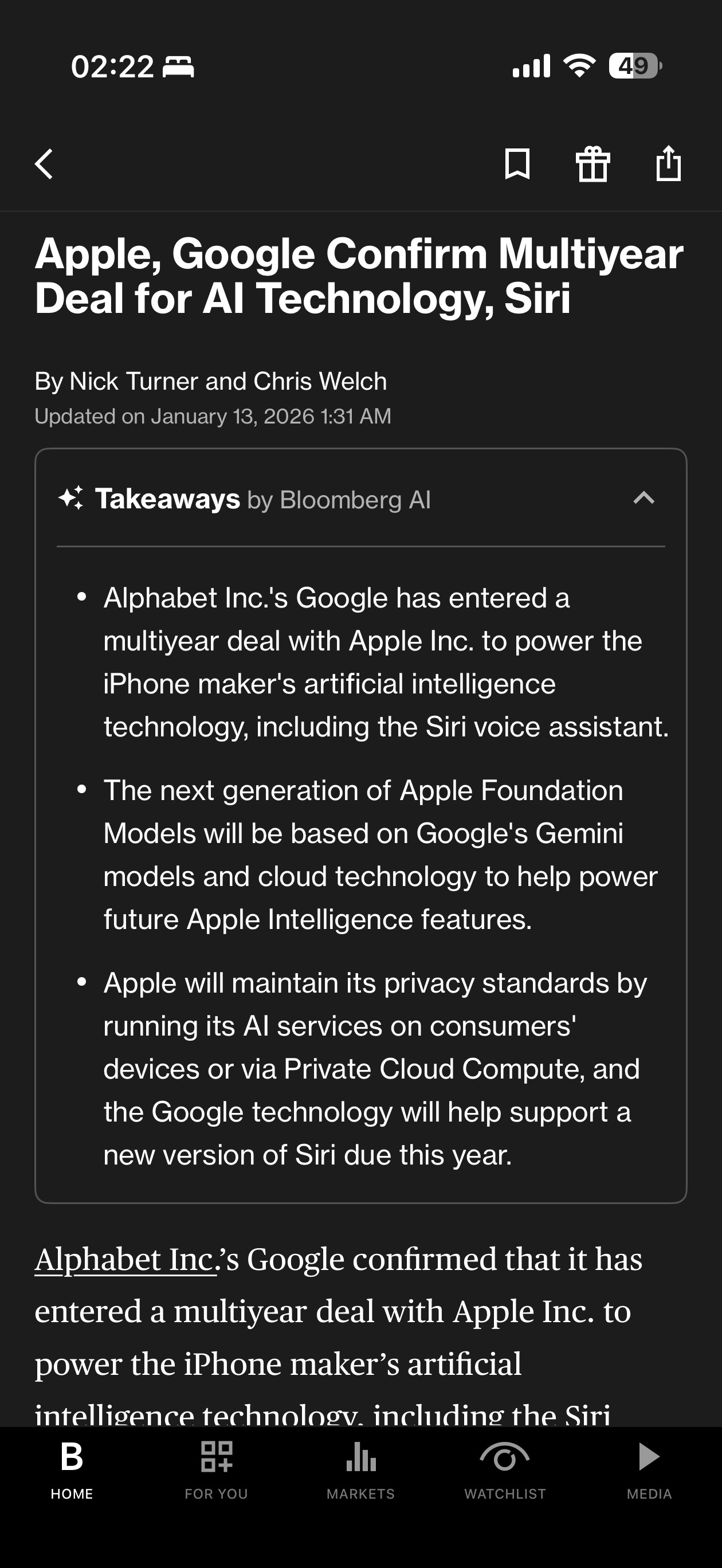Collapse the Bloomberg AI Takeaways section
The image size is (722, 1568).
[644, 499]
